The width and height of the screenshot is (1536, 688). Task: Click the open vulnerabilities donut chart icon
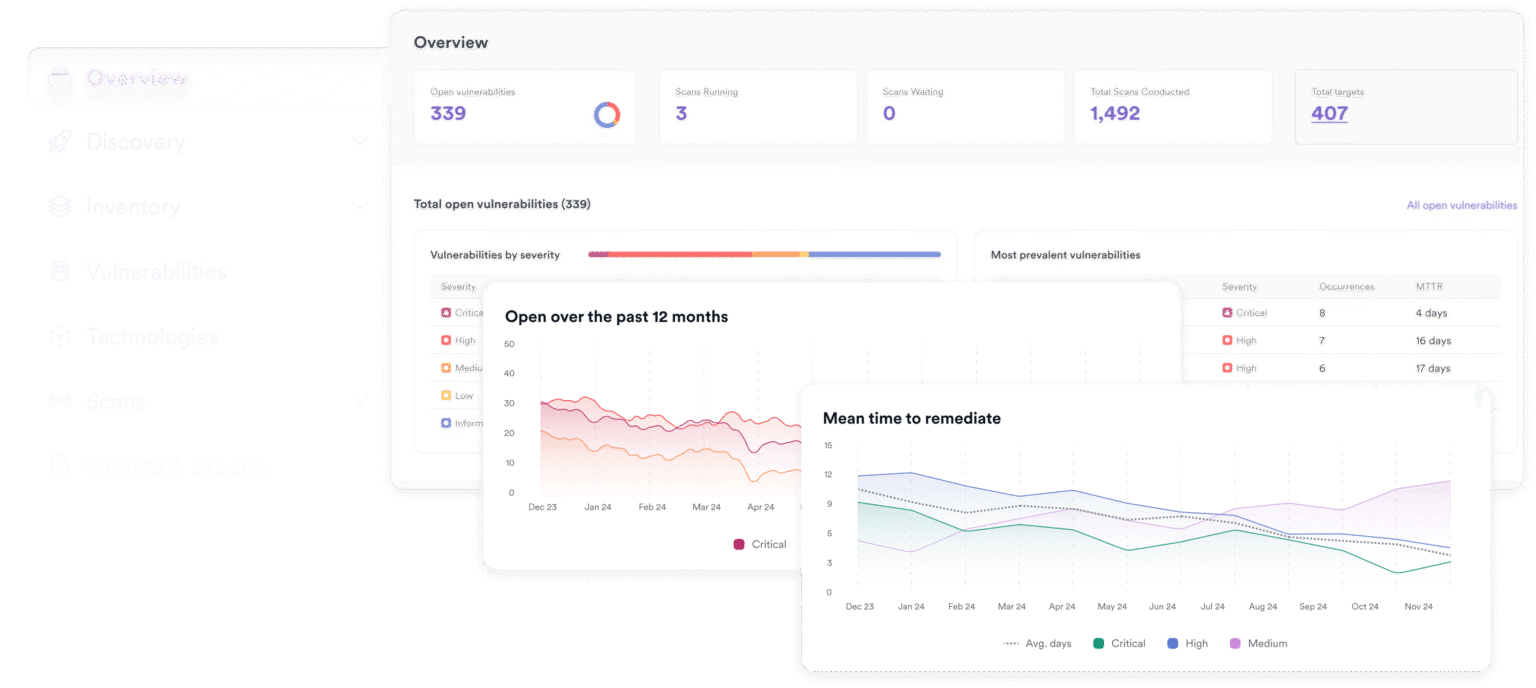[x=607, y=115]
